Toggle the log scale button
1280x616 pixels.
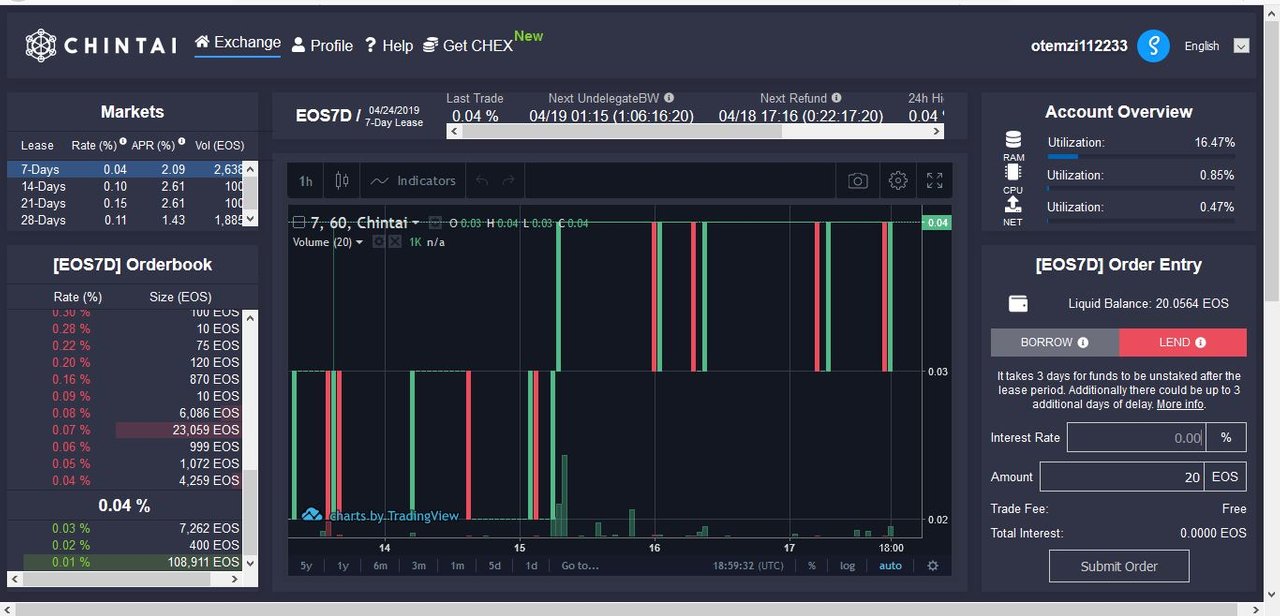pos(847,566)
